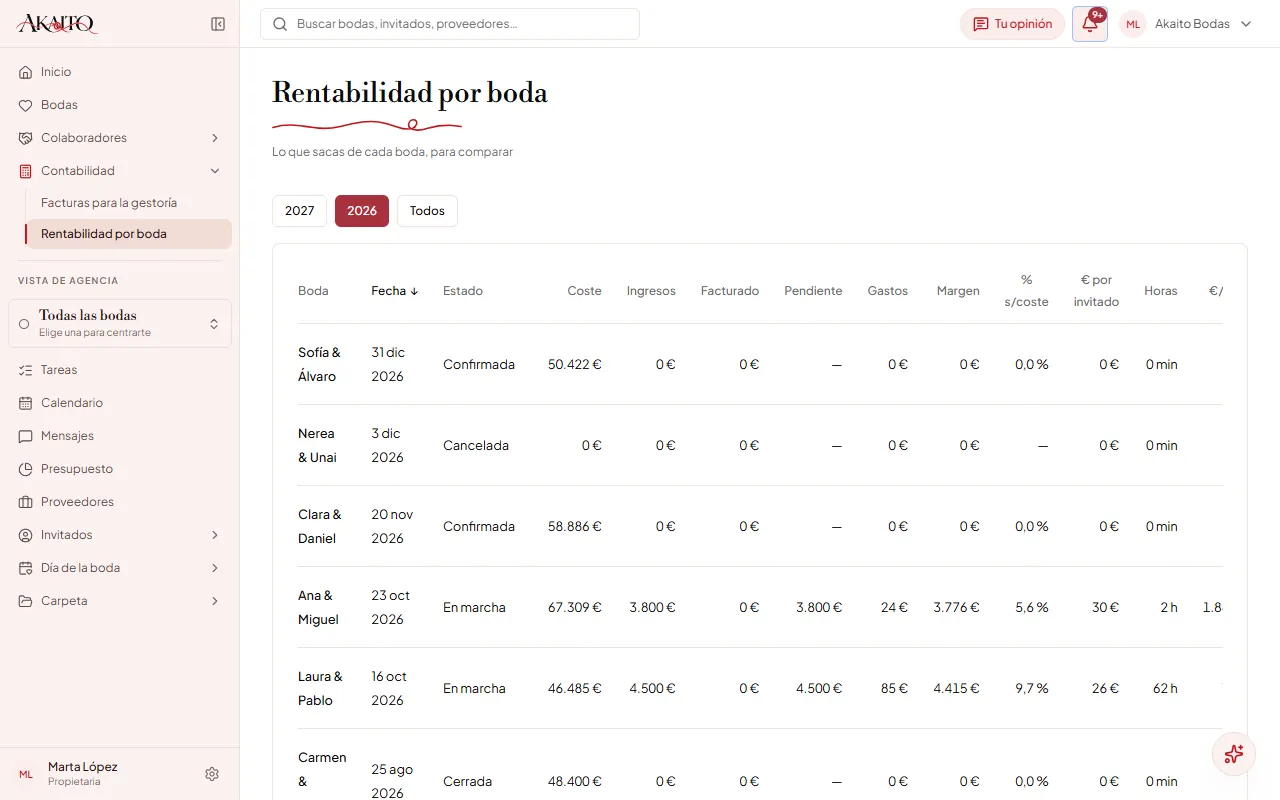The image size is (1280, 800).
Task: Click the 62 h hours value
Action: pos(1165,689)
